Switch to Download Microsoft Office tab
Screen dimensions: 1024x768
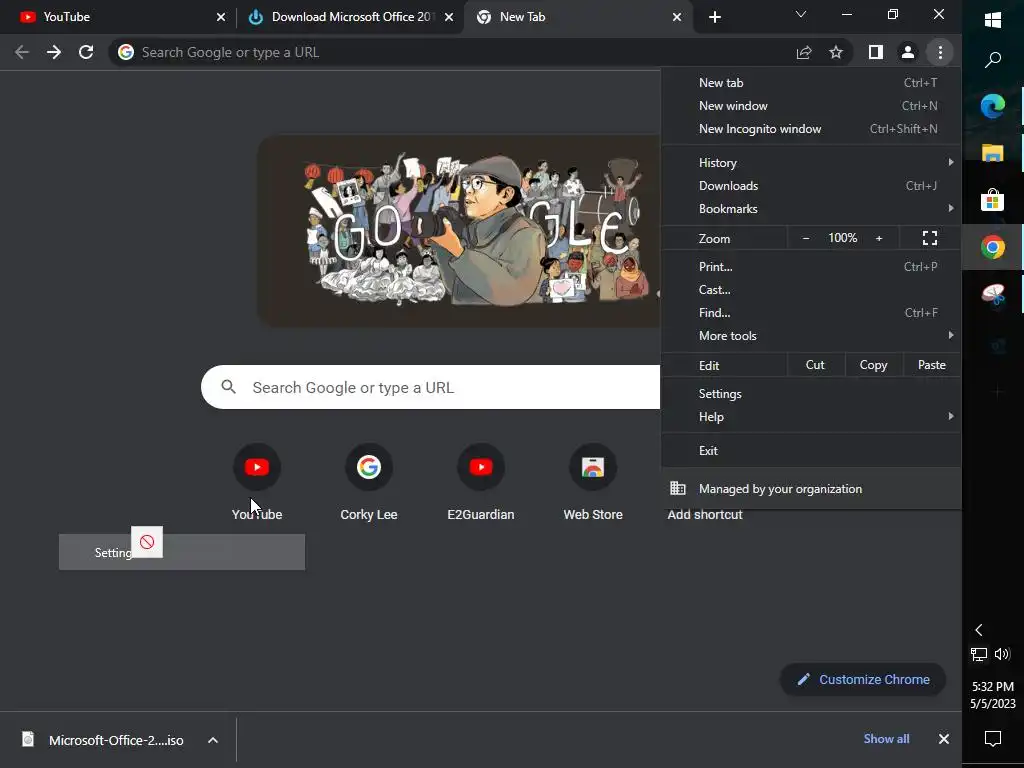tap(349, 17)
